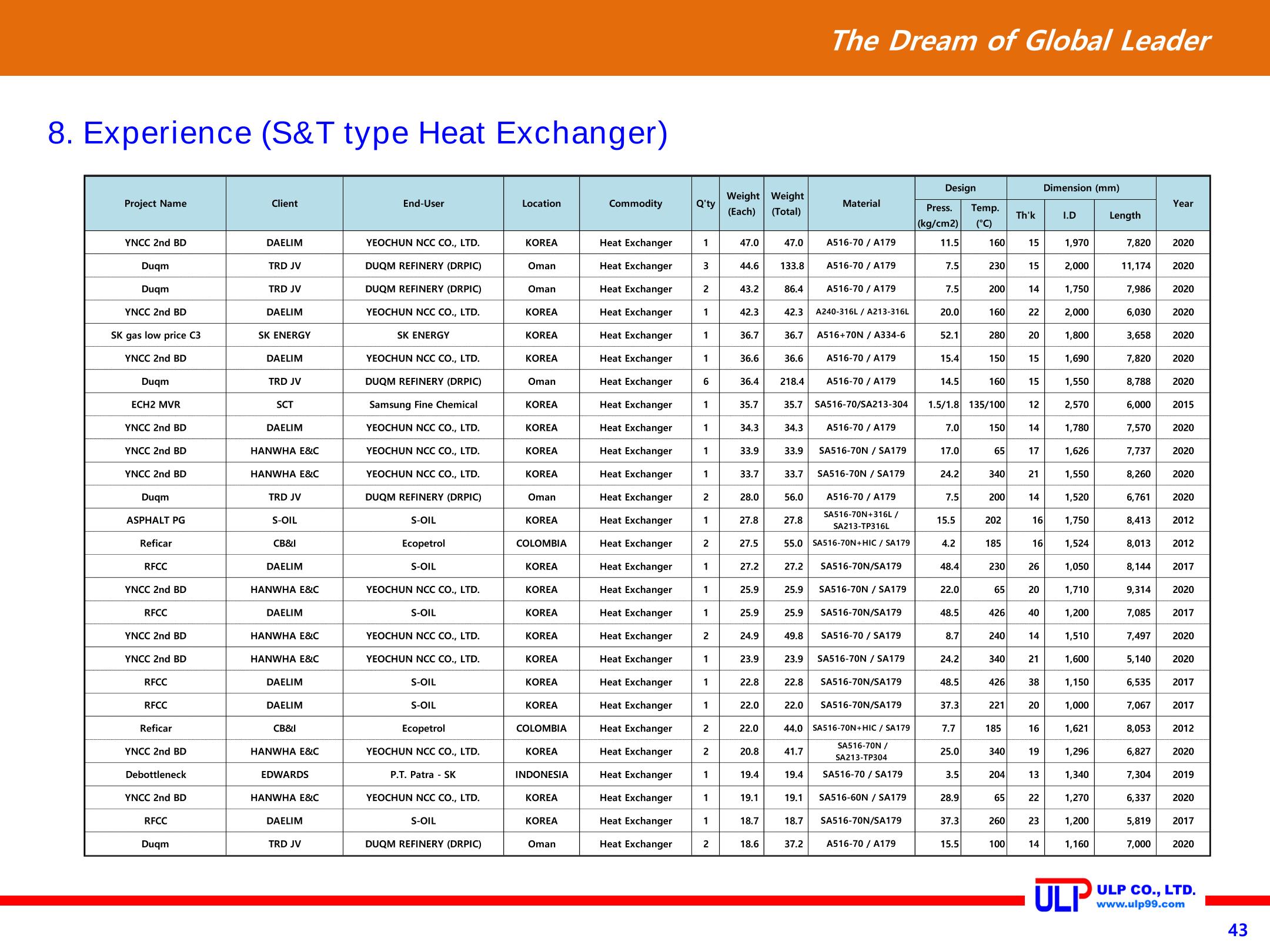The width and height of the screenshot is (1270, 952).
Task: Click the 'Dimension (mm)' group header
Action: [1081, 188]
